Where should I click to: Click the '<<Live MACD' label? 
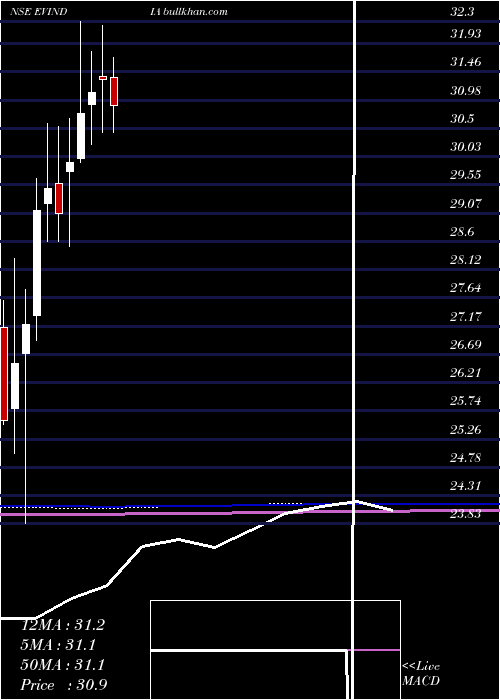(x=421, y=673)
